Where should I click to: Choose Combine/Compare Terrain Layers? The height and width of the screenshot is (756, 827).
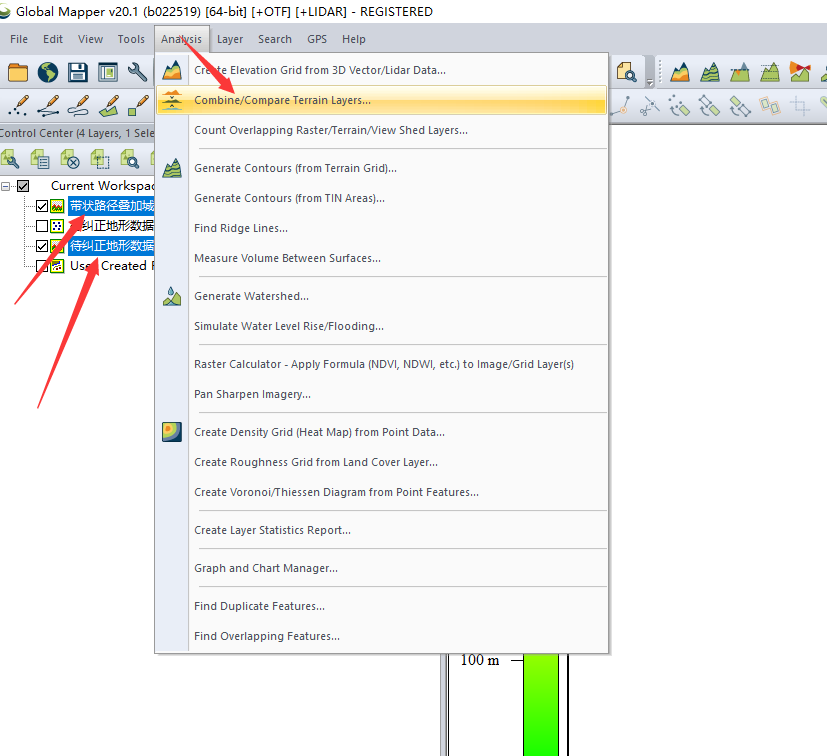click(381, 100)
